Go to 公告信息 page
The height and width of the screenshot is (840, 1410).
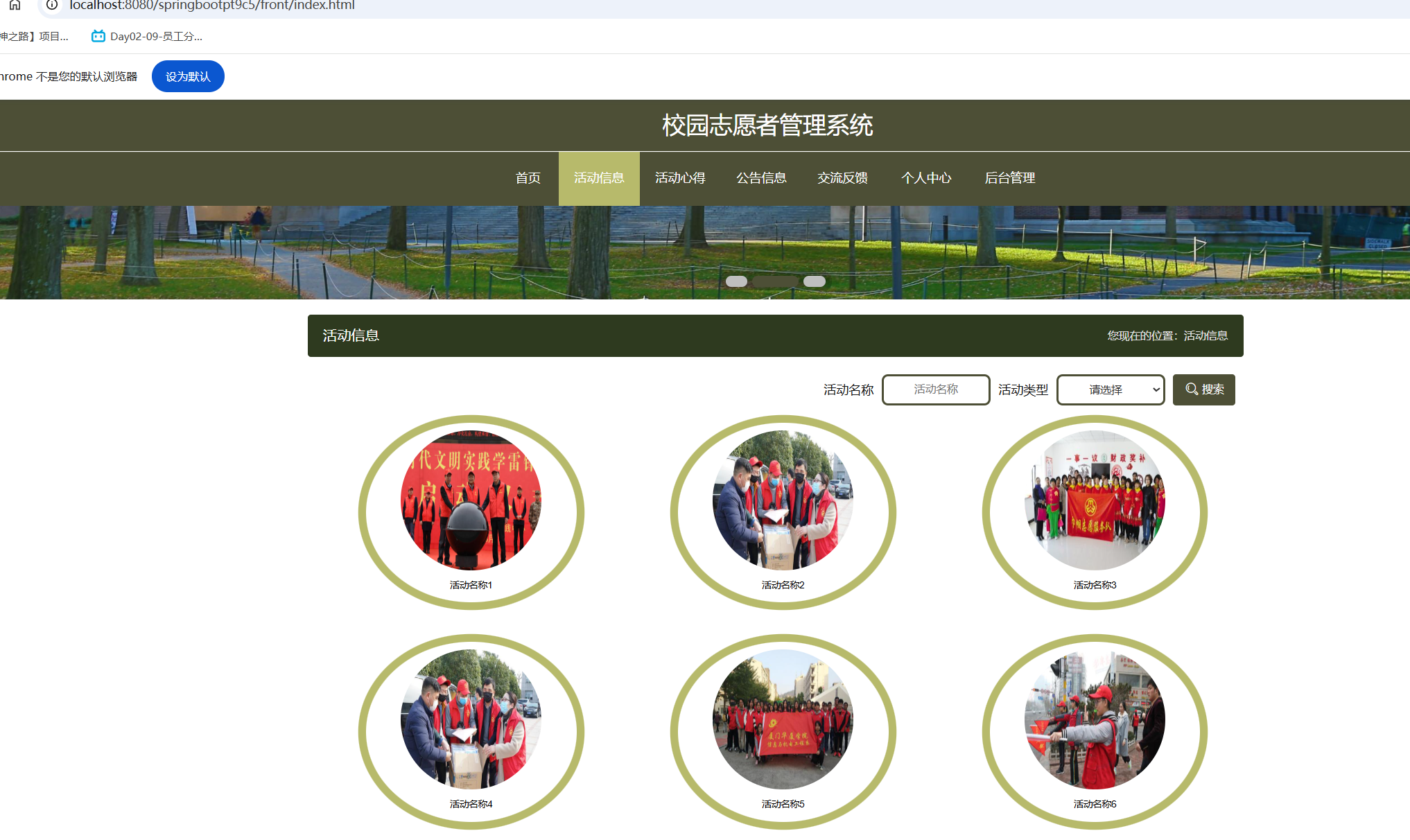[761, 178]
